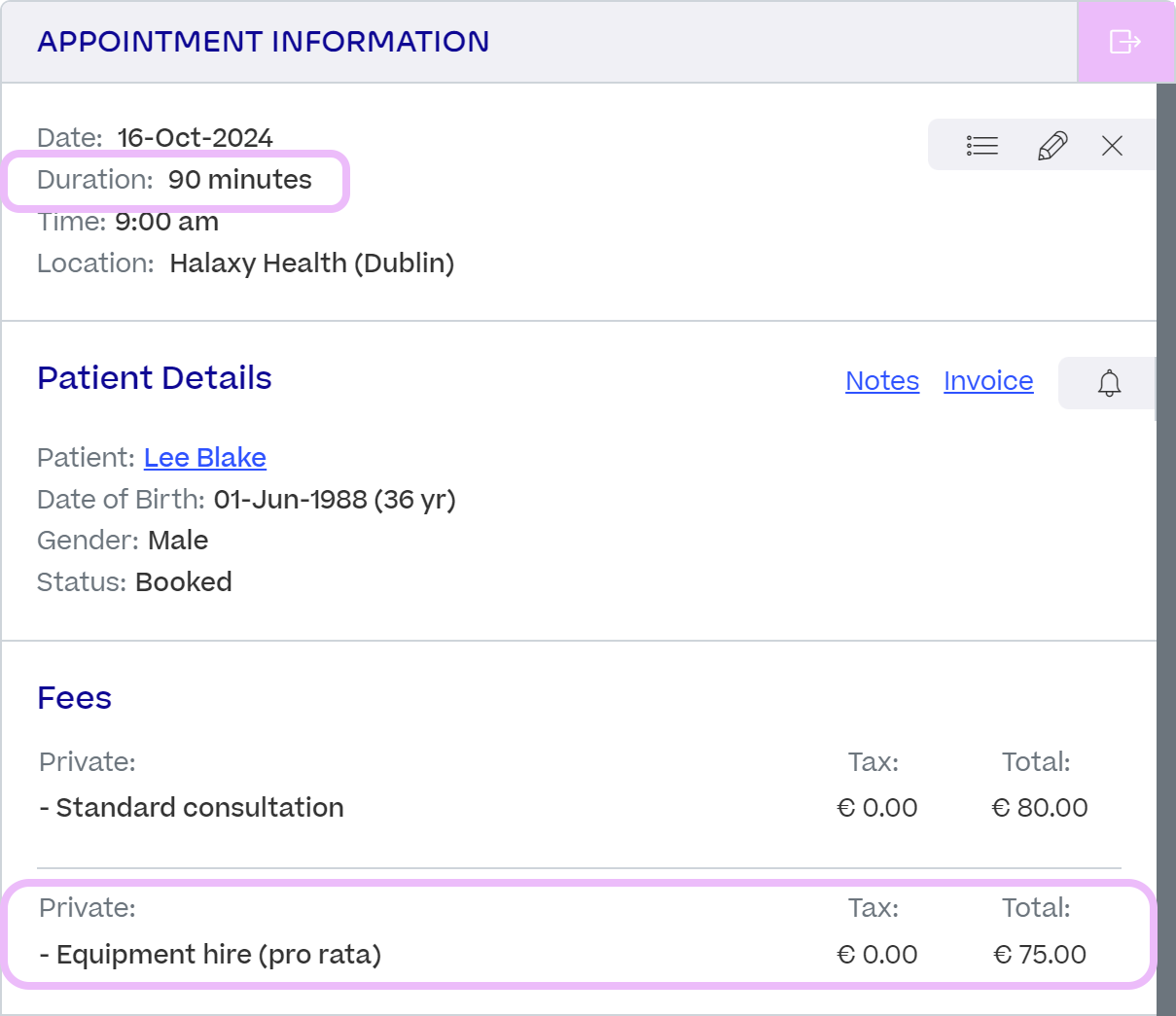Cancel appointment using the X icon

click(x=1112, y=146)
